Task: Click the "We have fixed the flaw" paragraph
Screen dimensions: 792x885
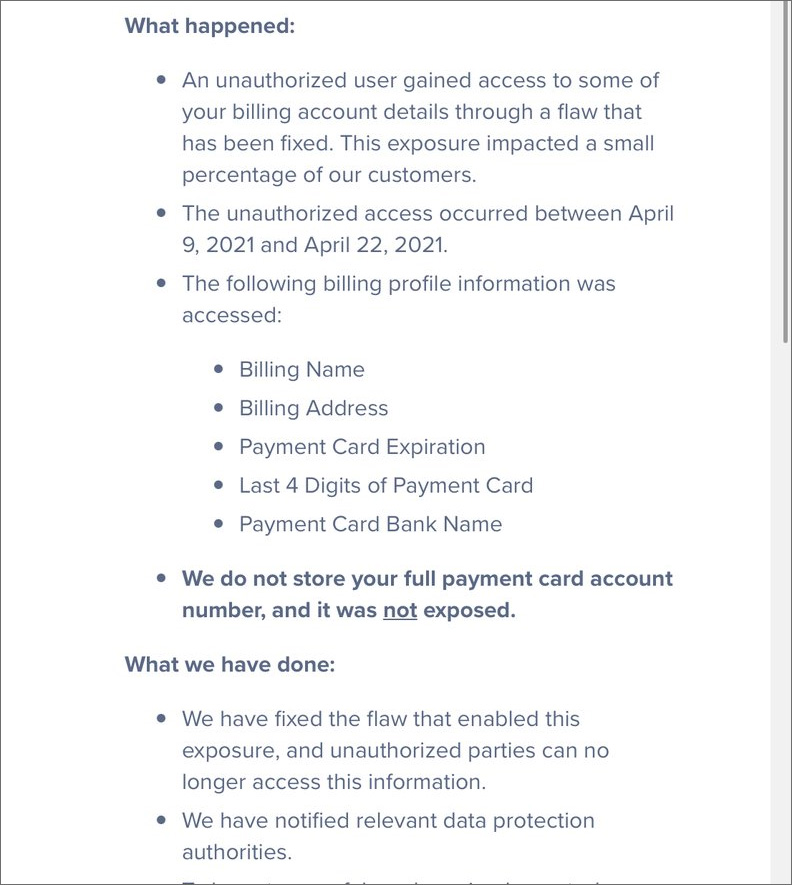Action: [x=395, y=751]
